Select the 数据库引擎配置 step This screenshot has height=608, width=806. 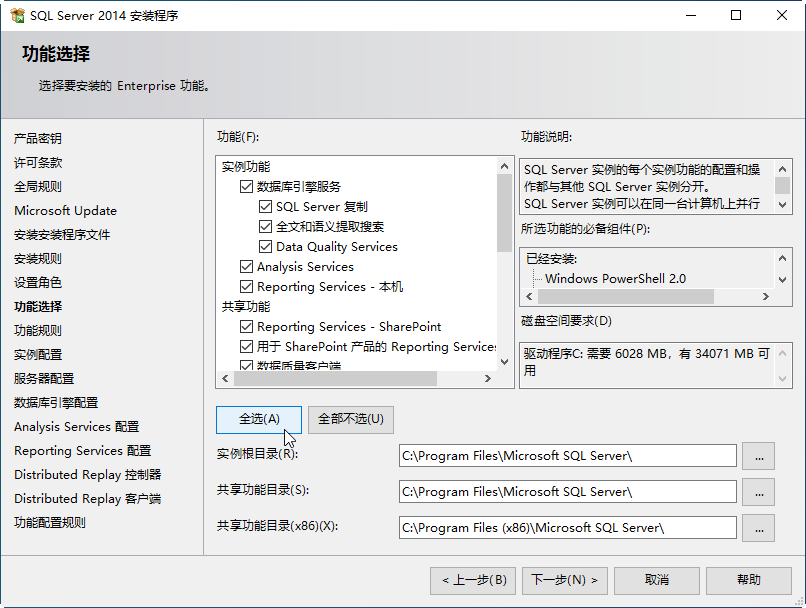[56, 402]
